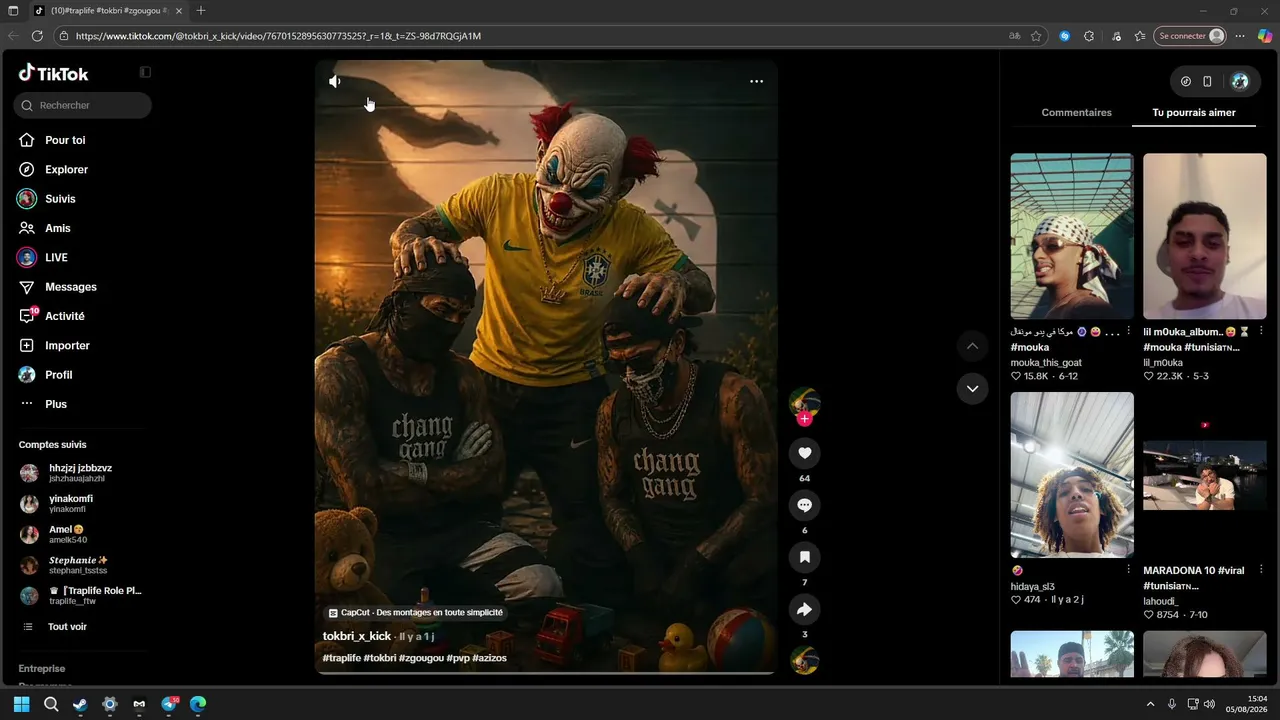Open the lil_m0uka video thumbnail
Image resolution: width=1280 pixels, height=720 pixels.
coord(1204,236)
